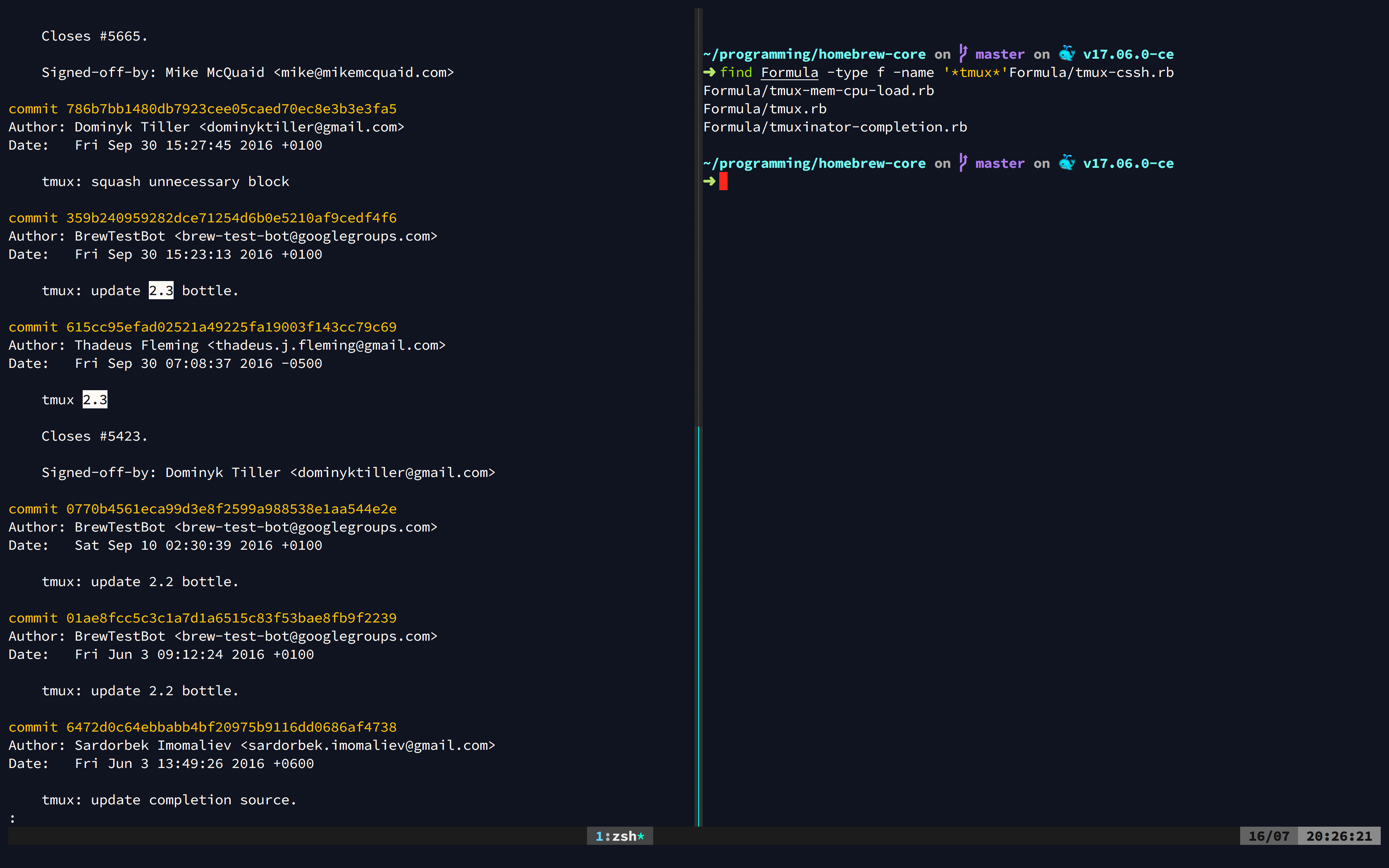The width and height of the screenshot is (1389, 868).
Task: Click 'tmux: squash unnecessary block' message
Action: (165, 181)
